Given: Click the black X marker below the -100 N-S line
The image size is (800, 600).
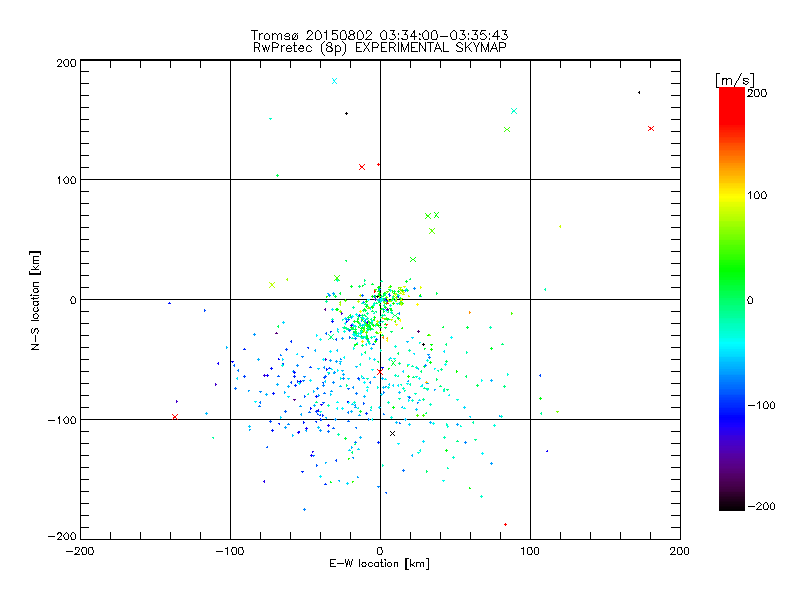Looking at the screenshot, I should 392,434.
